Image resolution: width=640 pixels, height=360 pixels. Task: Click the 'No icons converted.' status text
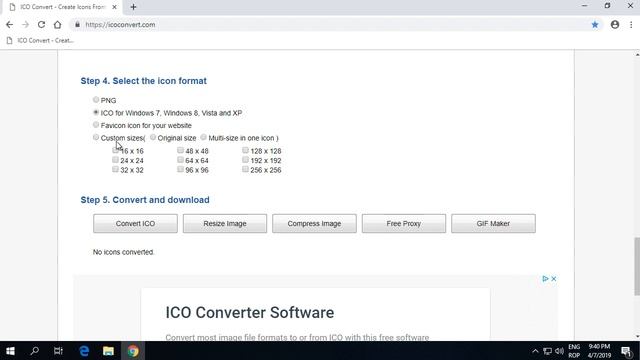click(123, 252)
